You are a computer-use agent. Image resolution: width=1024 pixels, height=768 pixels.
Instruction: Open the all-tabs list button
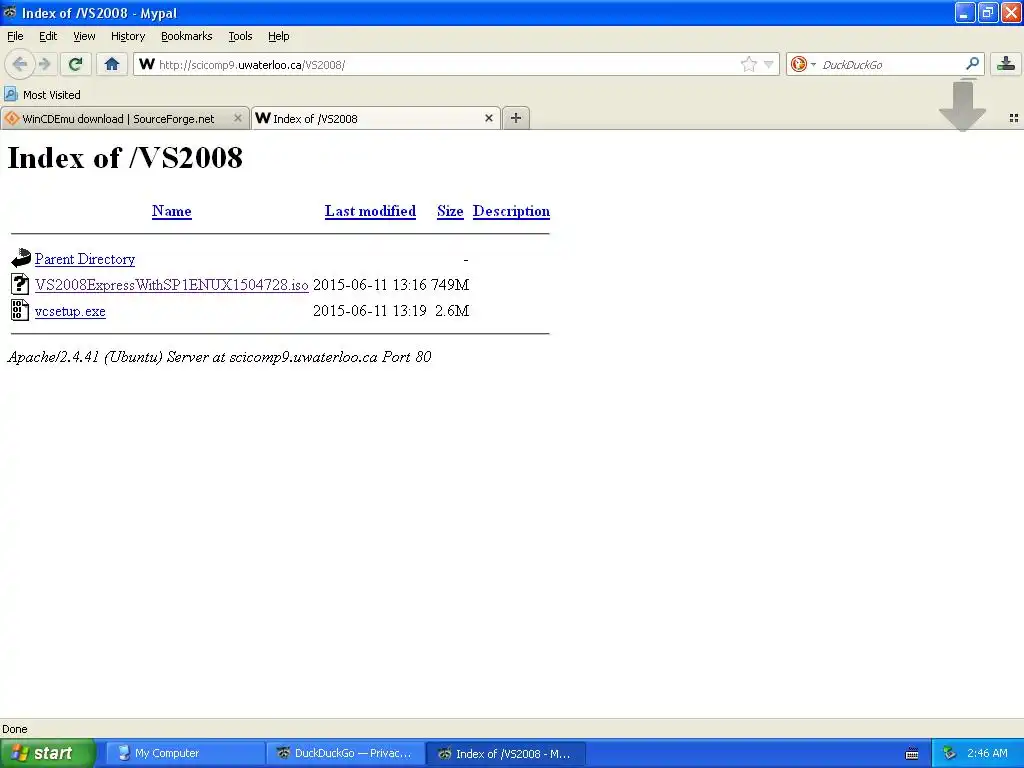pyautogui.click(x=1014, y=118)
